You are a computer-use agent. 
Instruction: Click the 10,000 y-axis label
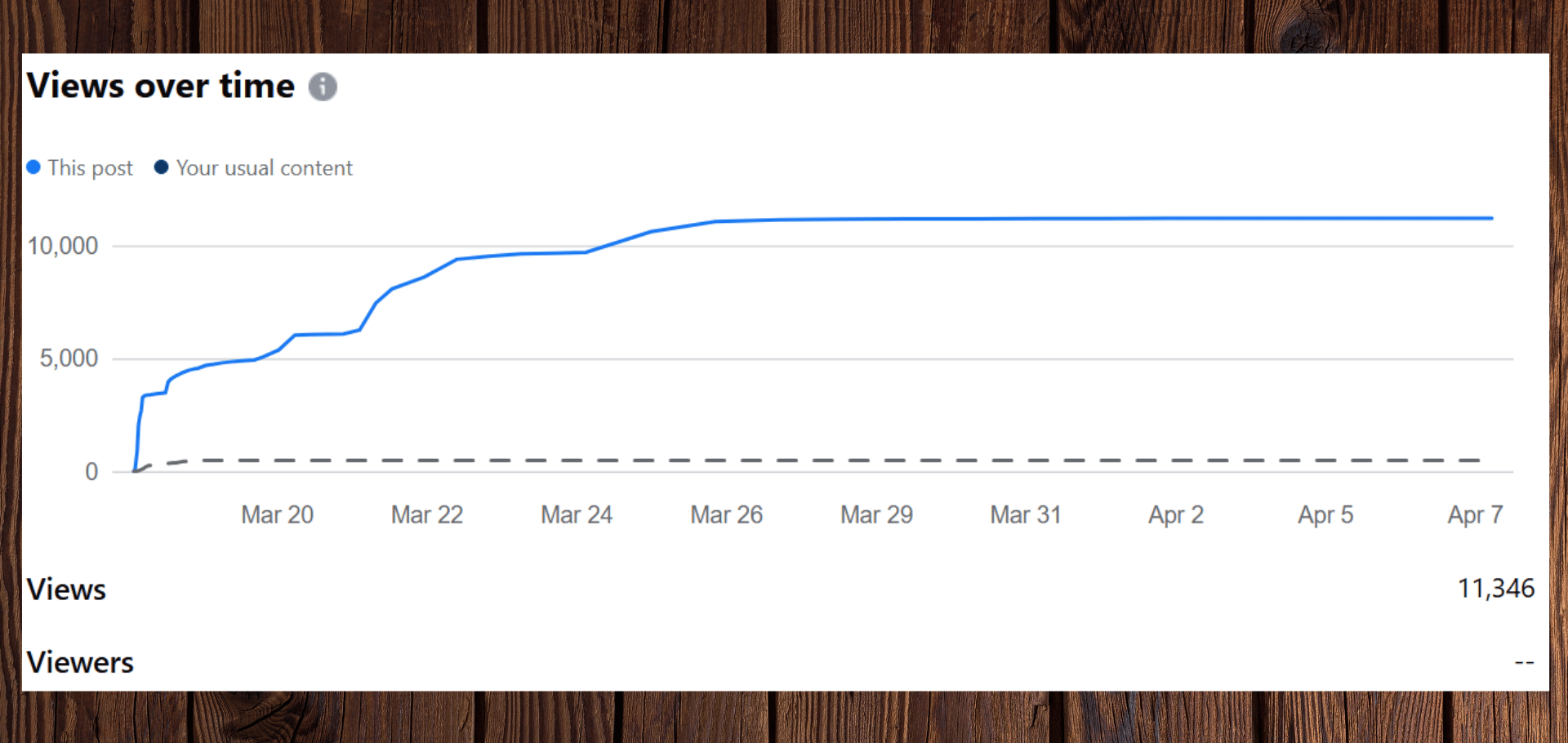[63, 246]
